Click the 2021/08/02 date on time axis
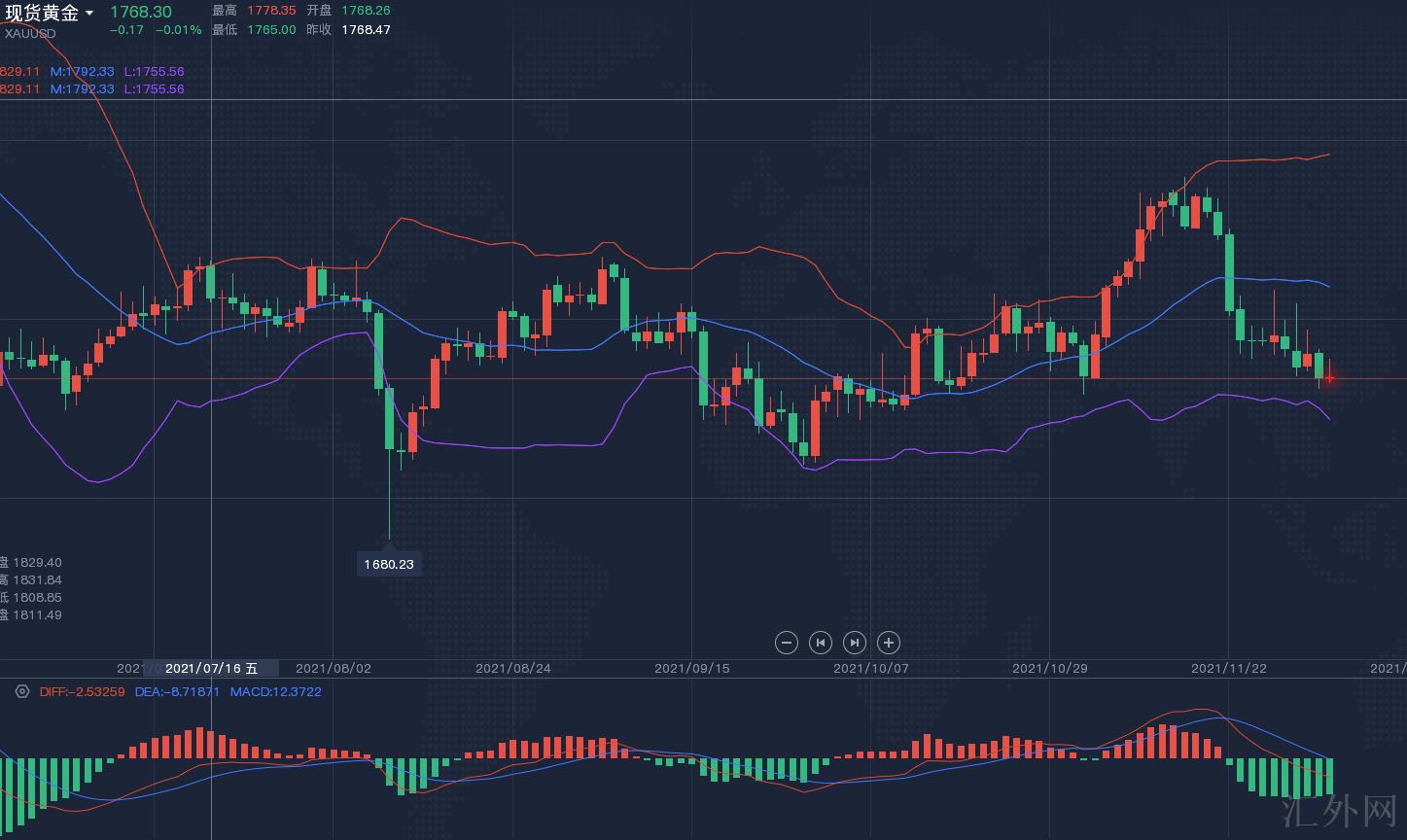The image size is (1407, 840). coord(333,668)
